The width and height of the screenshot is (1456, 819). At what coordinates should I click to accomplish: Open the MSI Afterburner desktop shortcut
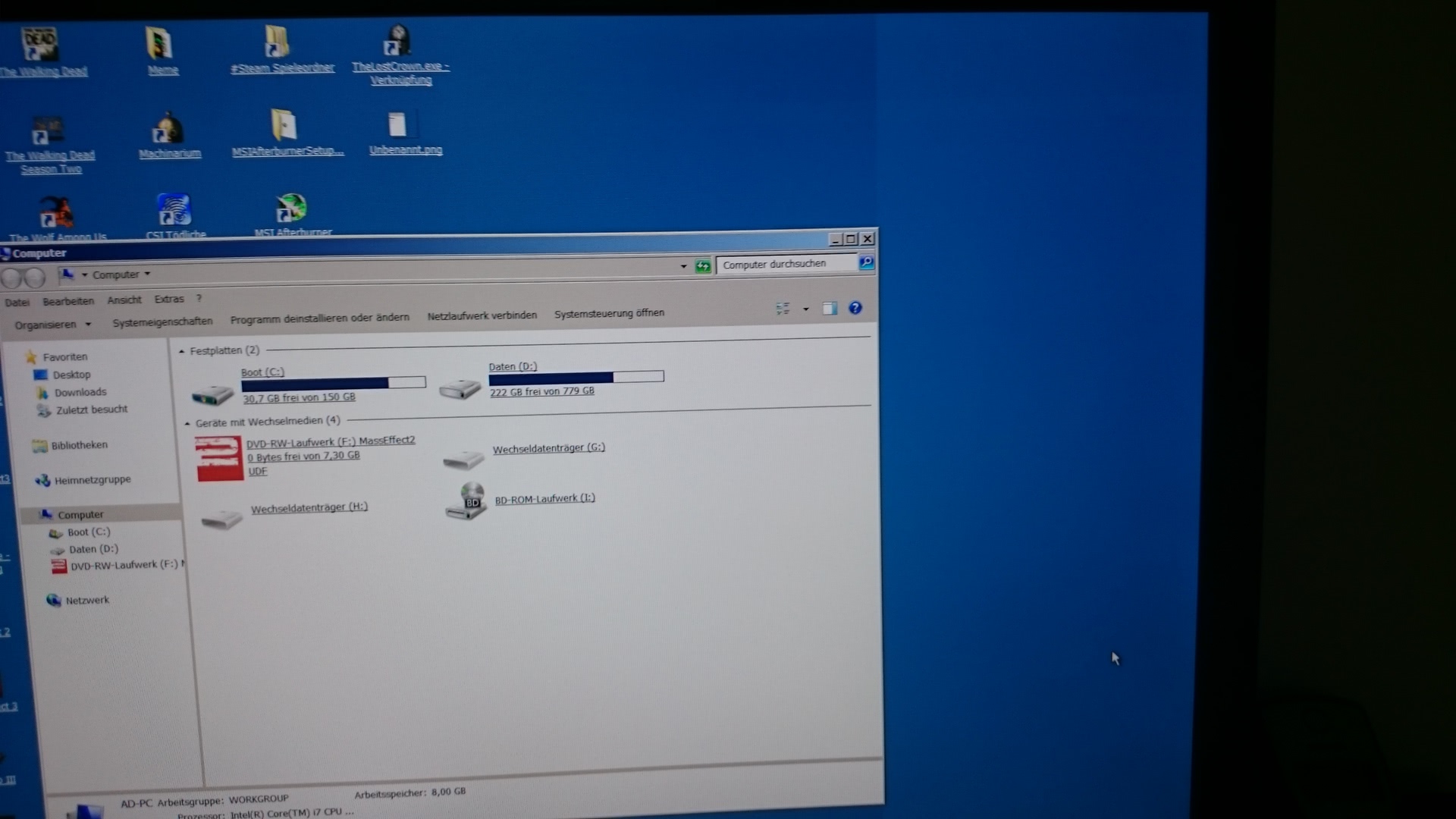coord(291,209)
